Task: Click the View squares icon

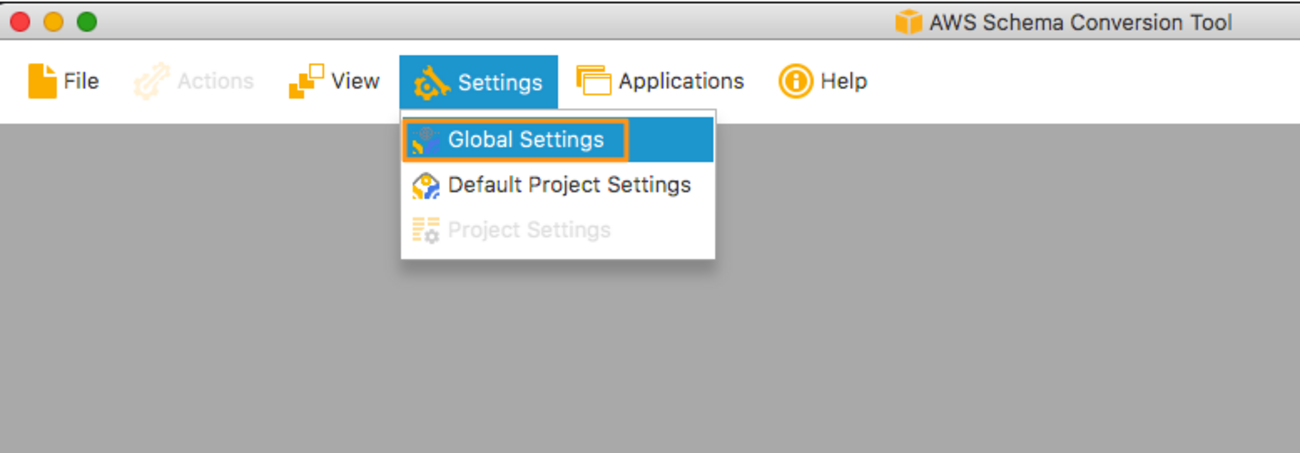Action: pos(306,81)
